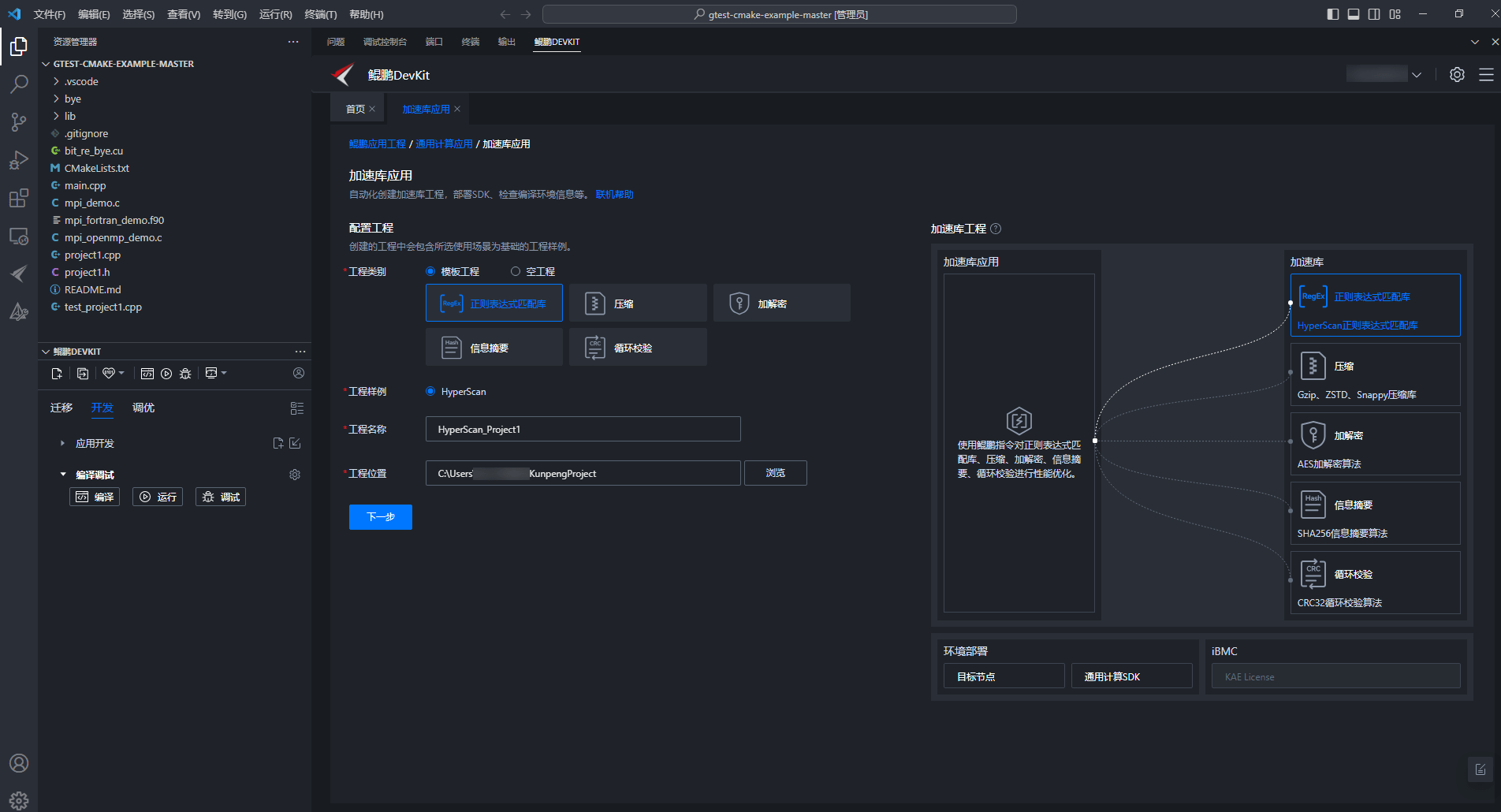Open the Extensions view
This screenshot has height=812, width=1501.
19,198
